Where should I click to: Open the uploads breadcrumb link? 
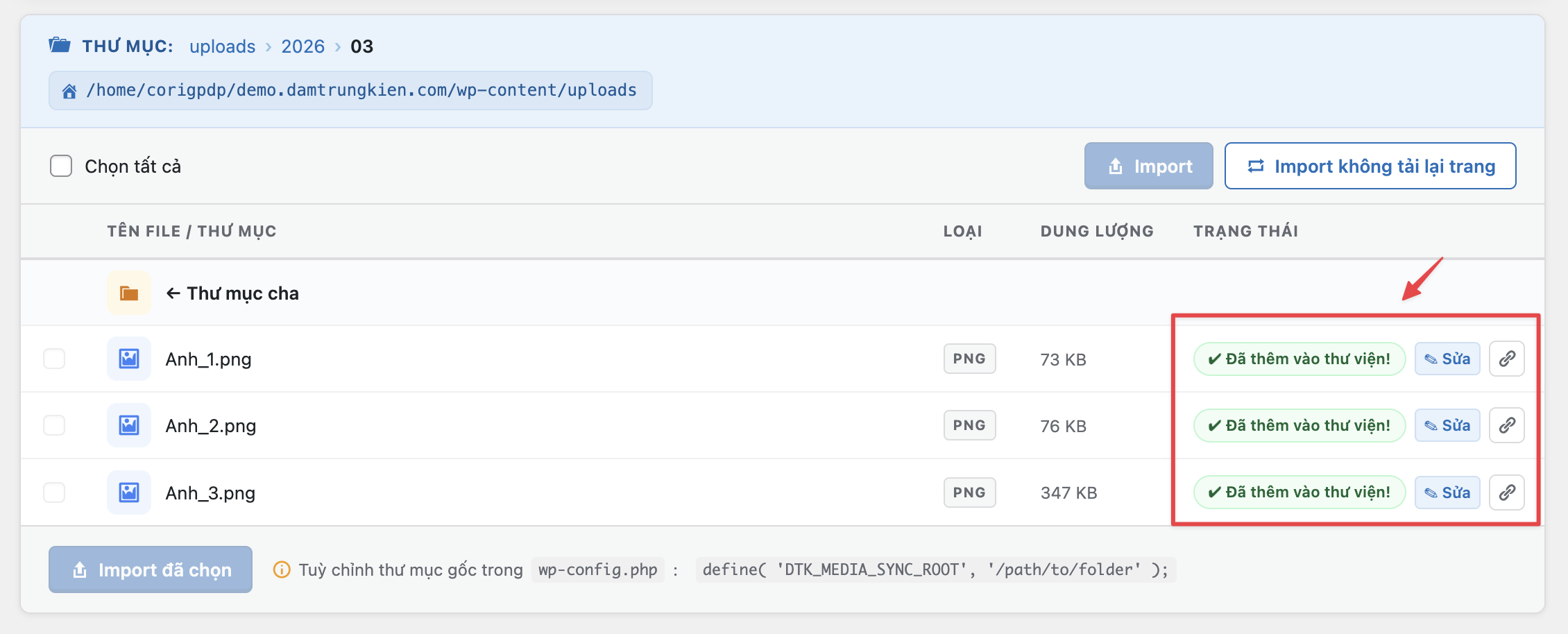pyautogui.click(x=222, y=46)
